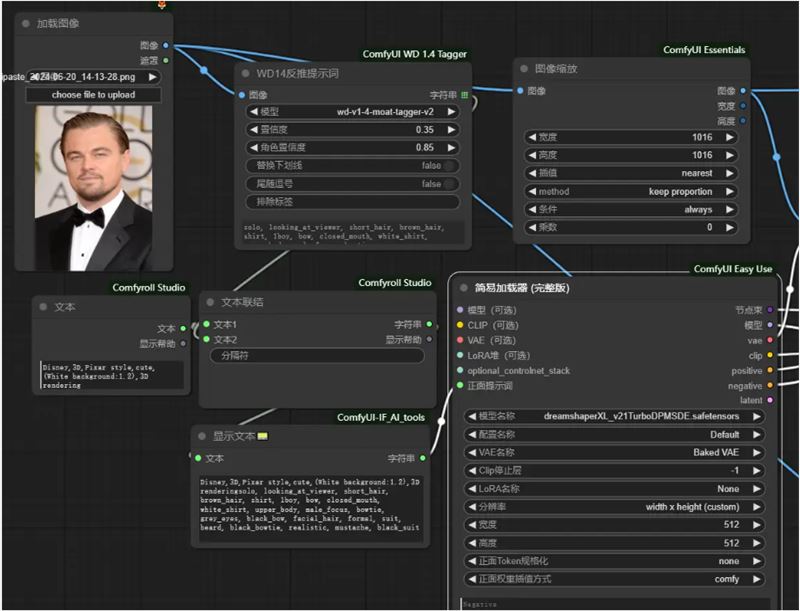Image resolution: width=800 pixels, height=611 pixels.
Task: Click next arrow on image filename selector
Action: 152,77
